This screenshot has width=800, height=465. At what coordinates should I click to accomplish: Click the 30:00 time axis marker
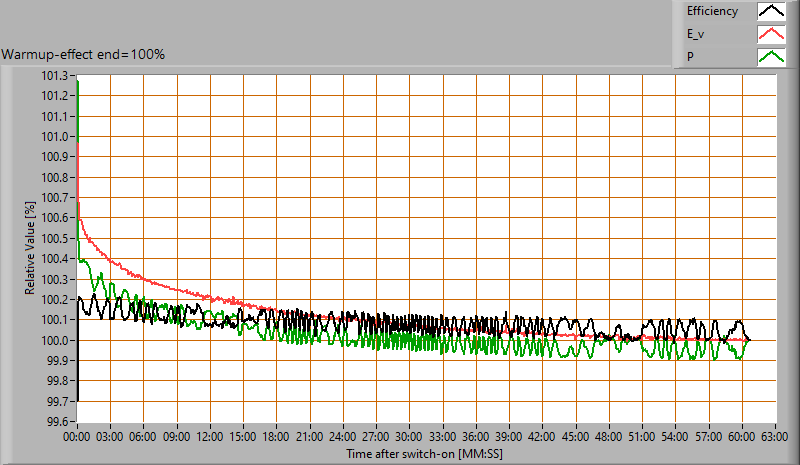[409, 437]
